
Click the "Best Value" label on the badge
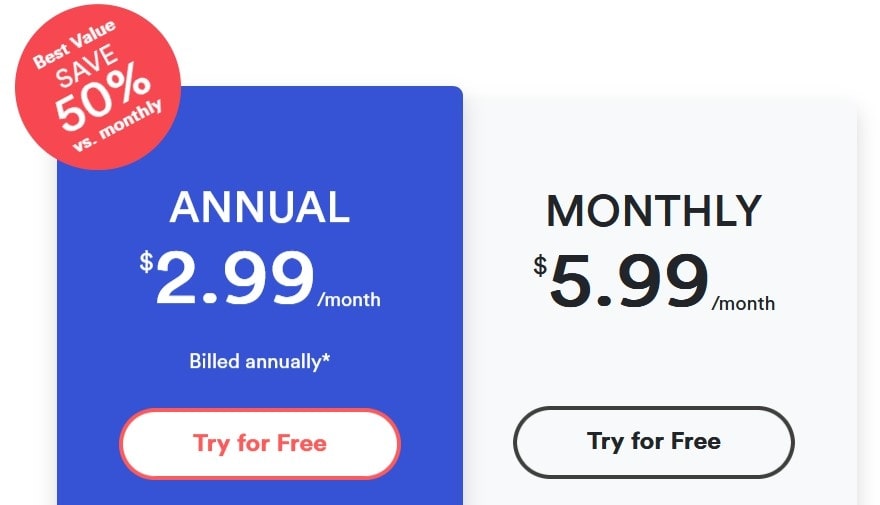point(74,44)
